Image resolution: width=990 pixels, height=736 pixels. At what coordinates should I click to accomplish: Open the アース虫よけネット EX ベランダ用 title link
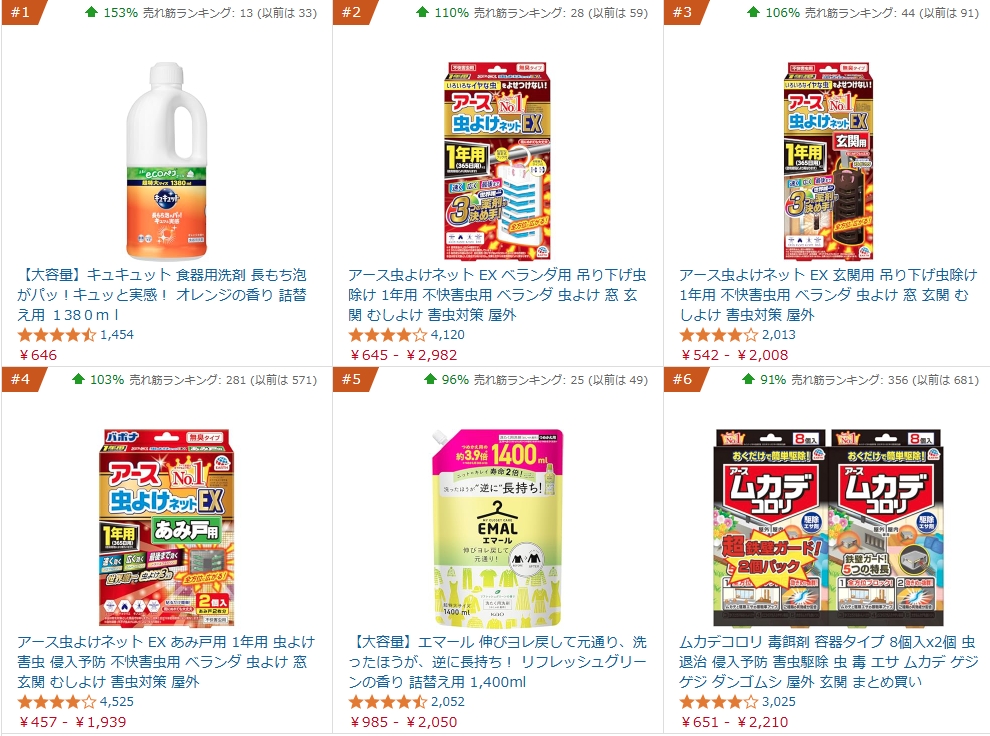click(497, 295)
